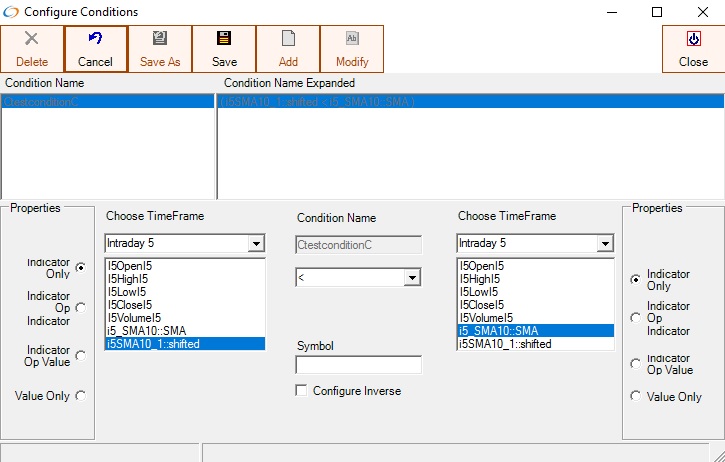
Task: Expand the left Choose TimeFrame dropdown
Action: tap(256, 243)
